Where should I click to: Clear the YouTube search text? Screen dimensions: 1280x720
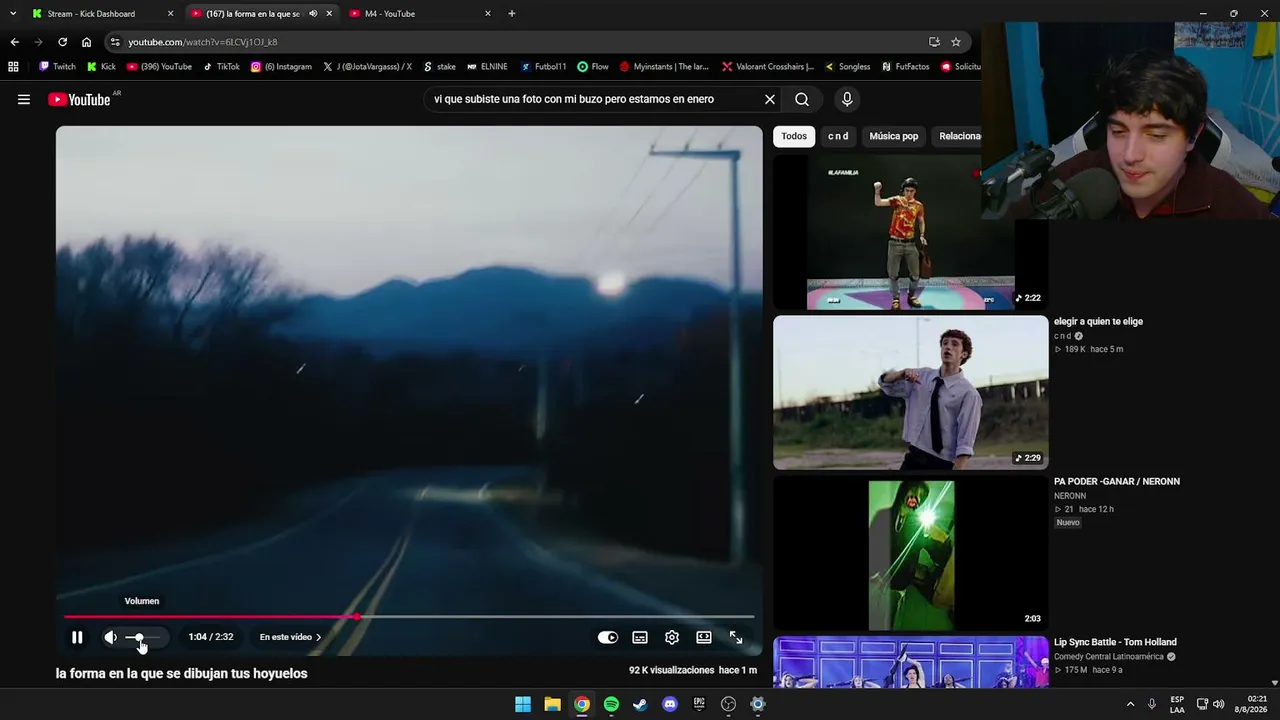coord(770,99)
